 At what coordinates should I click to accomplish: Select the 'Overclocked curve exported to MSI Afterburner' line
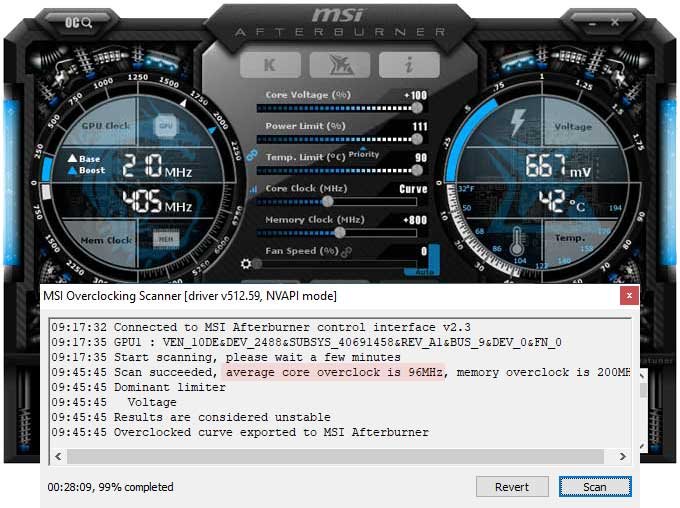click(240, 432)
